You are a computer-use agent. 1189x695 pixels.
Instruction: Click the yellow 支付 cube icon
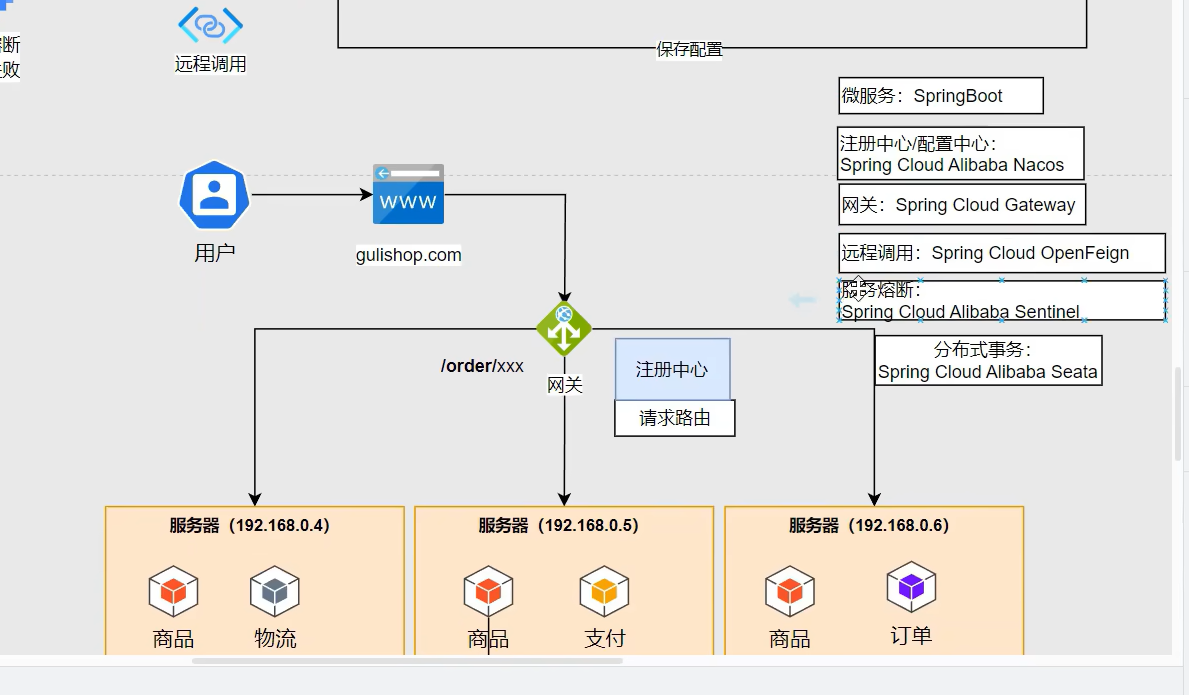[604, 591]
